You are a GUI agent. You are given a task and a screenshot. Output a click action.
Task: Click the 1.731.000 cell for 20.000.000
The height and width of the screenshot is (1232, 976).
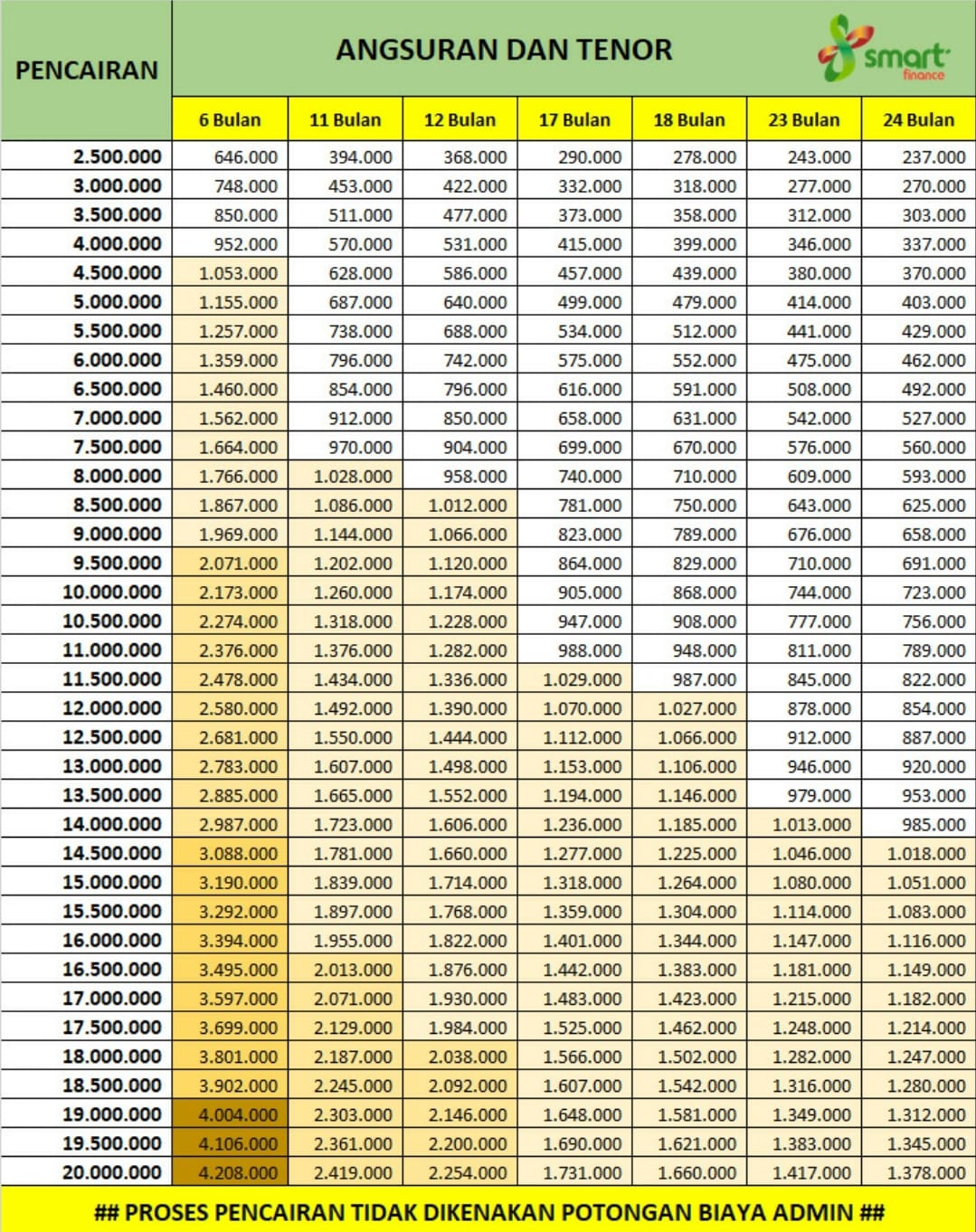tap(574, 1172)
